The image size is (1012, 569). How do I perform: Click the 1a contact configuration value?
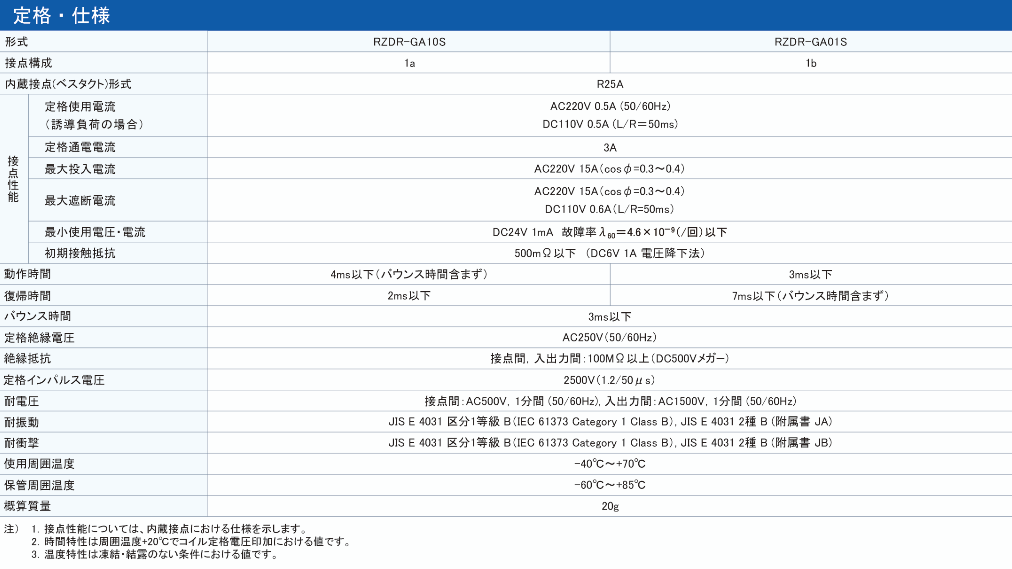[x=409, y=63]
